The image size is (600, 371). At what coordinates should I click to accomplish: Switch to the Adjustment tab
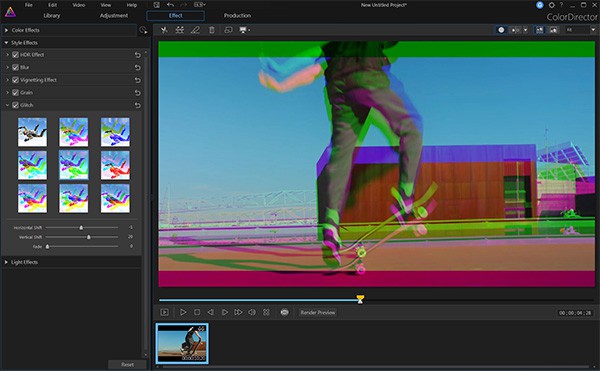[x=114, y=16]
